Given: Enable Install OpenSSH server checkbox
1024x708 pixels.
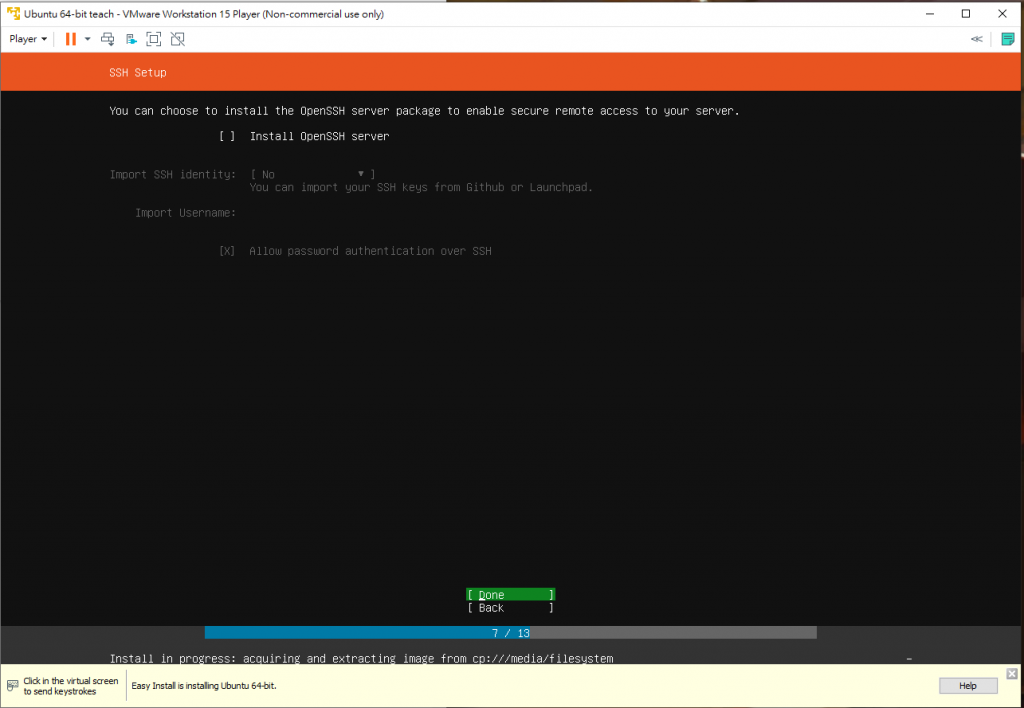Looking at the screenshot, I should point(227,136).
